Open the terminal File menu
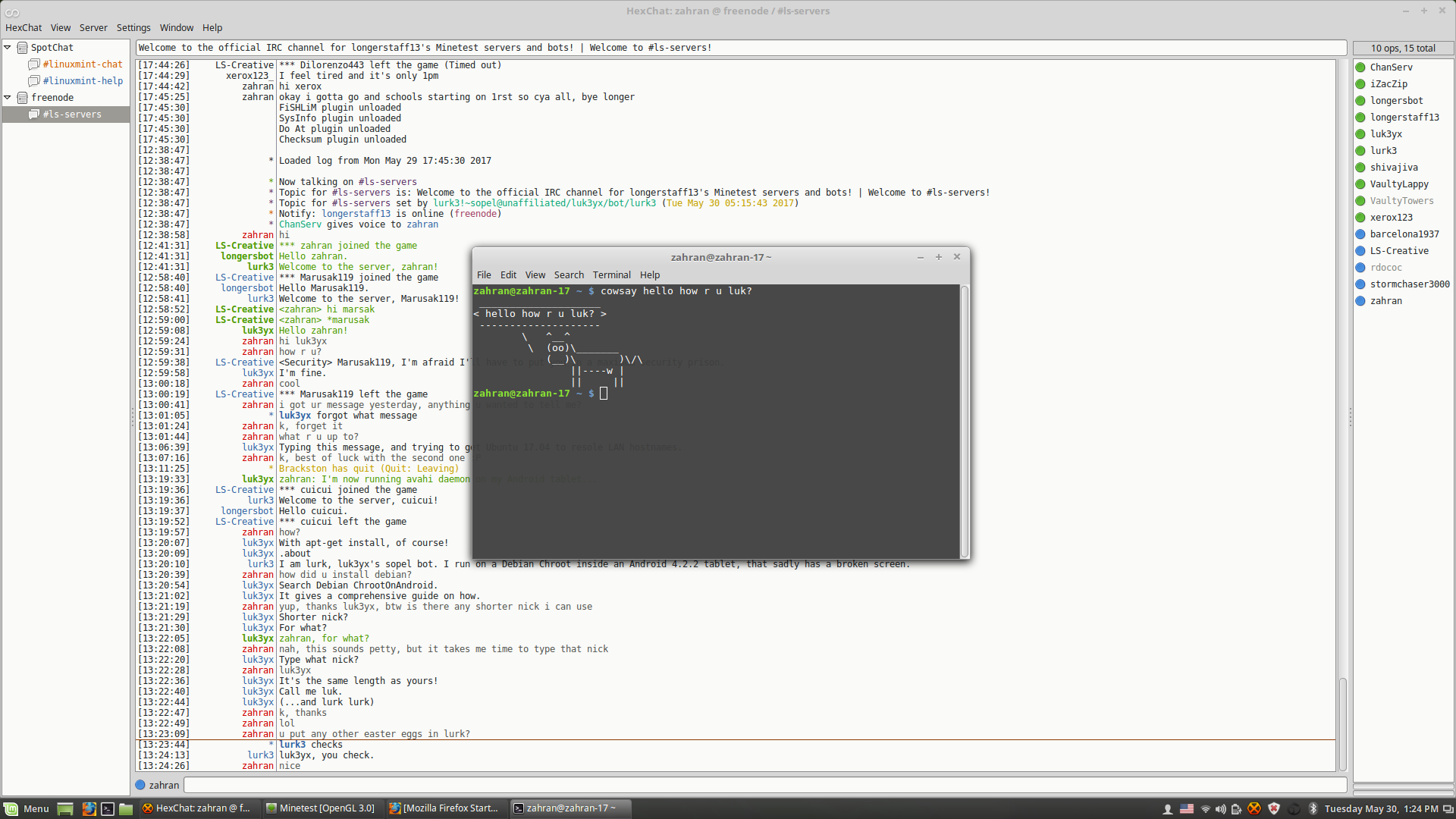This screenshot has height=819, width=1456. 484,275
